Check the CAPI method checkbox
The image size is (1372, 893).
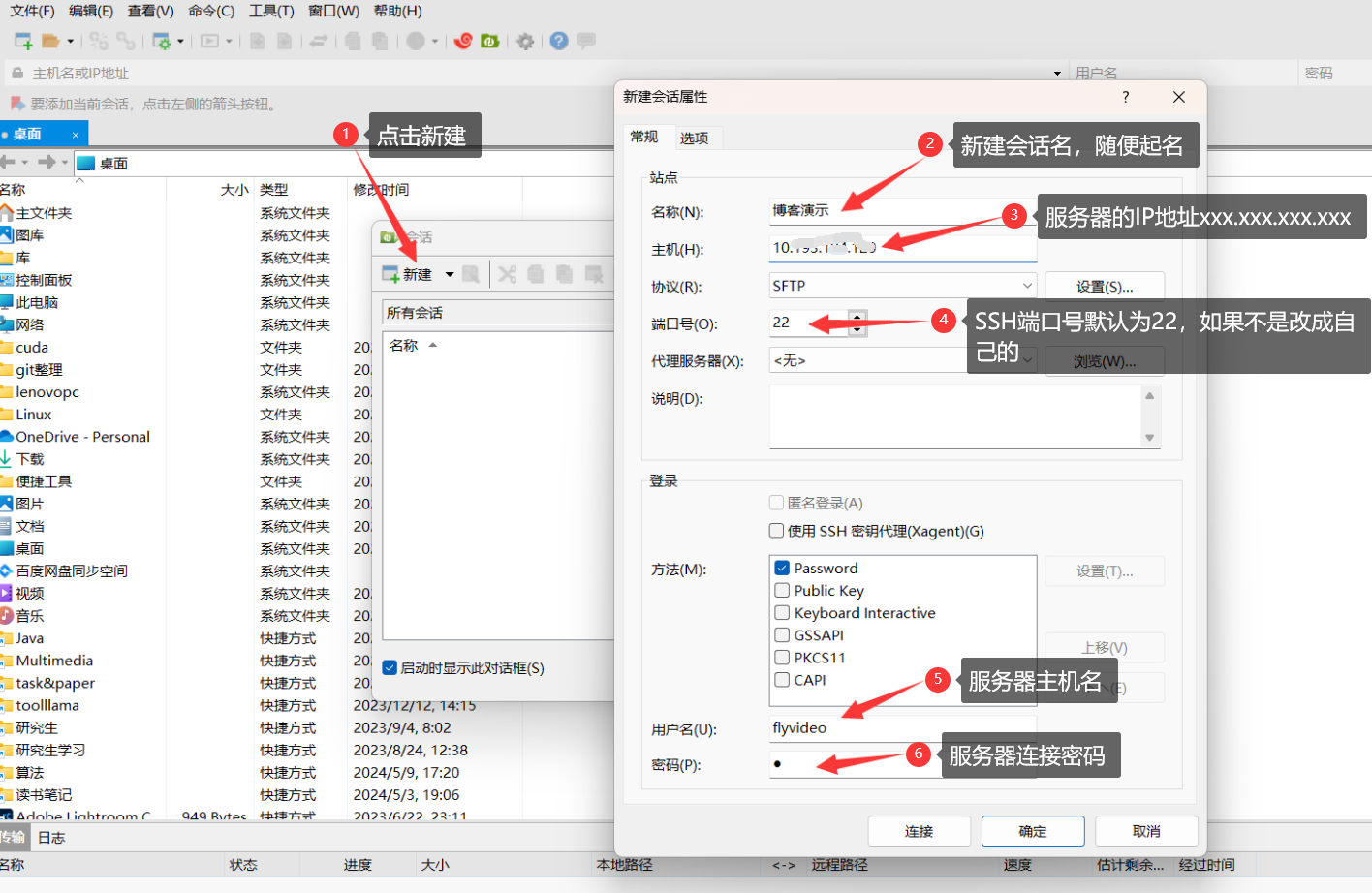[x=782, y=679]
